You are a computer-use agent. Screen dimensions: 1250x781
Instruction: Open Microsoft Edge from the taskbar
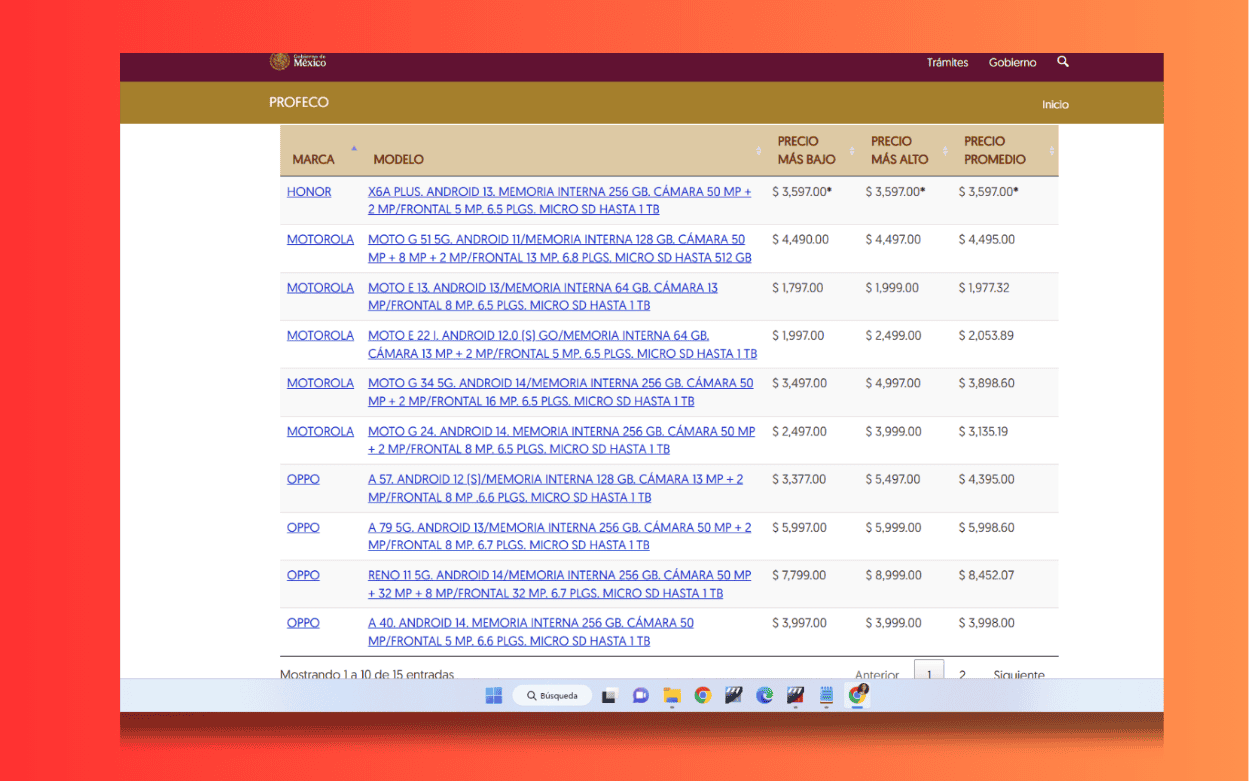[x=765, y=696]
